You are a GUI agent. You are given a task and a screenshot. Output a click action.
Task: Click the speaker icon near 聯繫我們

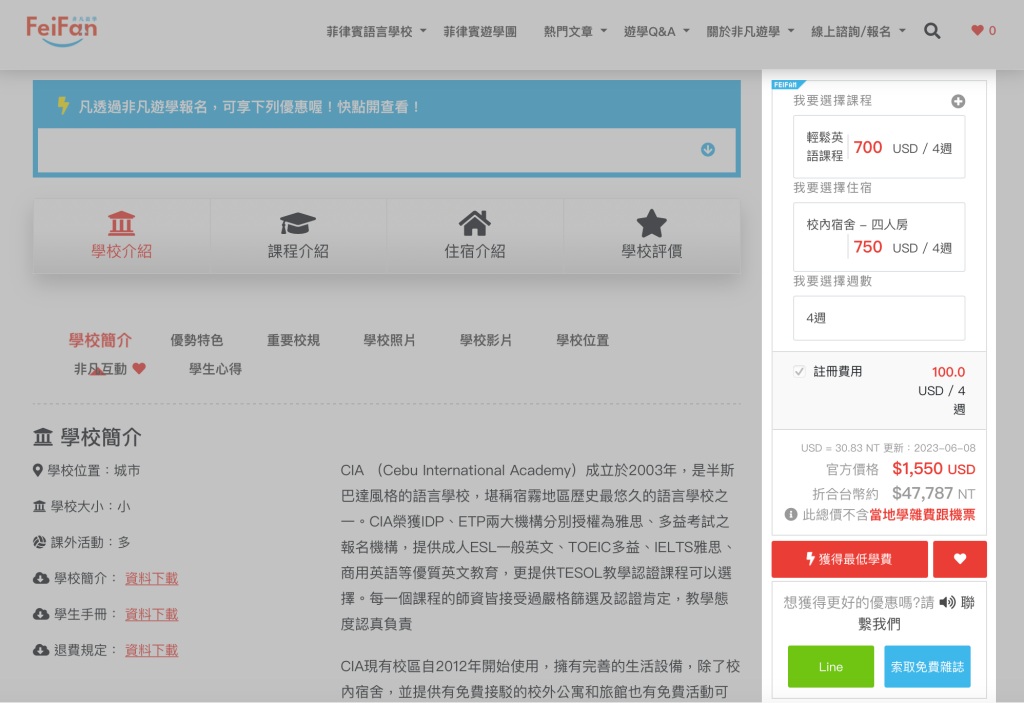click(x=947, y=602)
